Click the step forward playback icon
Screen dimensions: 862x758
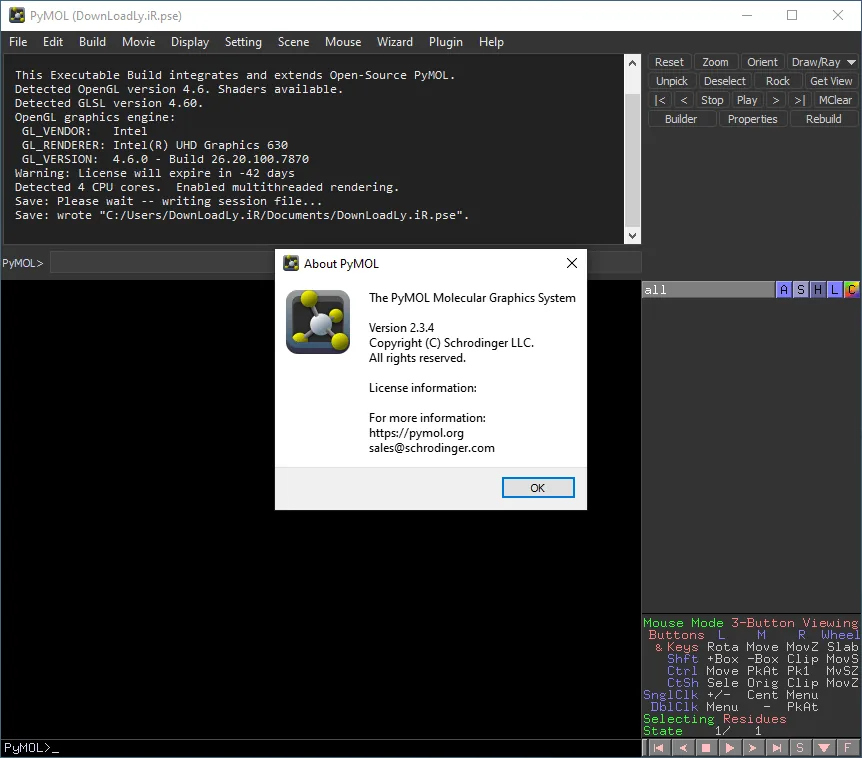coord(753,748)
